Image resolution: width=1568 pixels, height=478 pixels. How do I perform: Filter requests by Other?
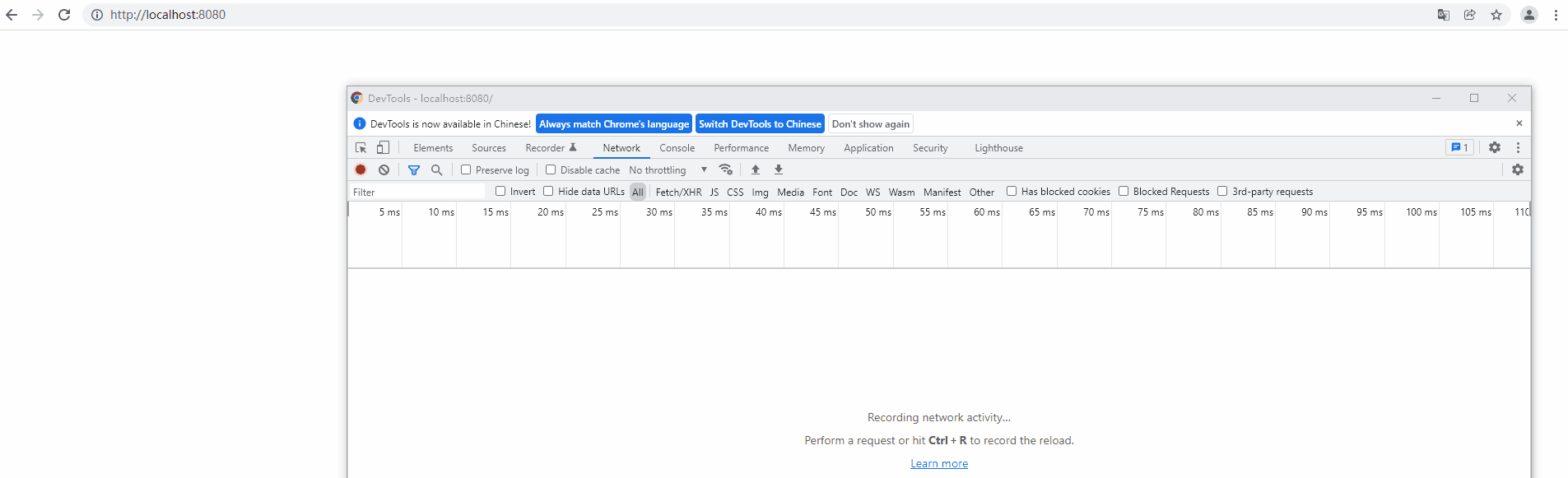982,192
